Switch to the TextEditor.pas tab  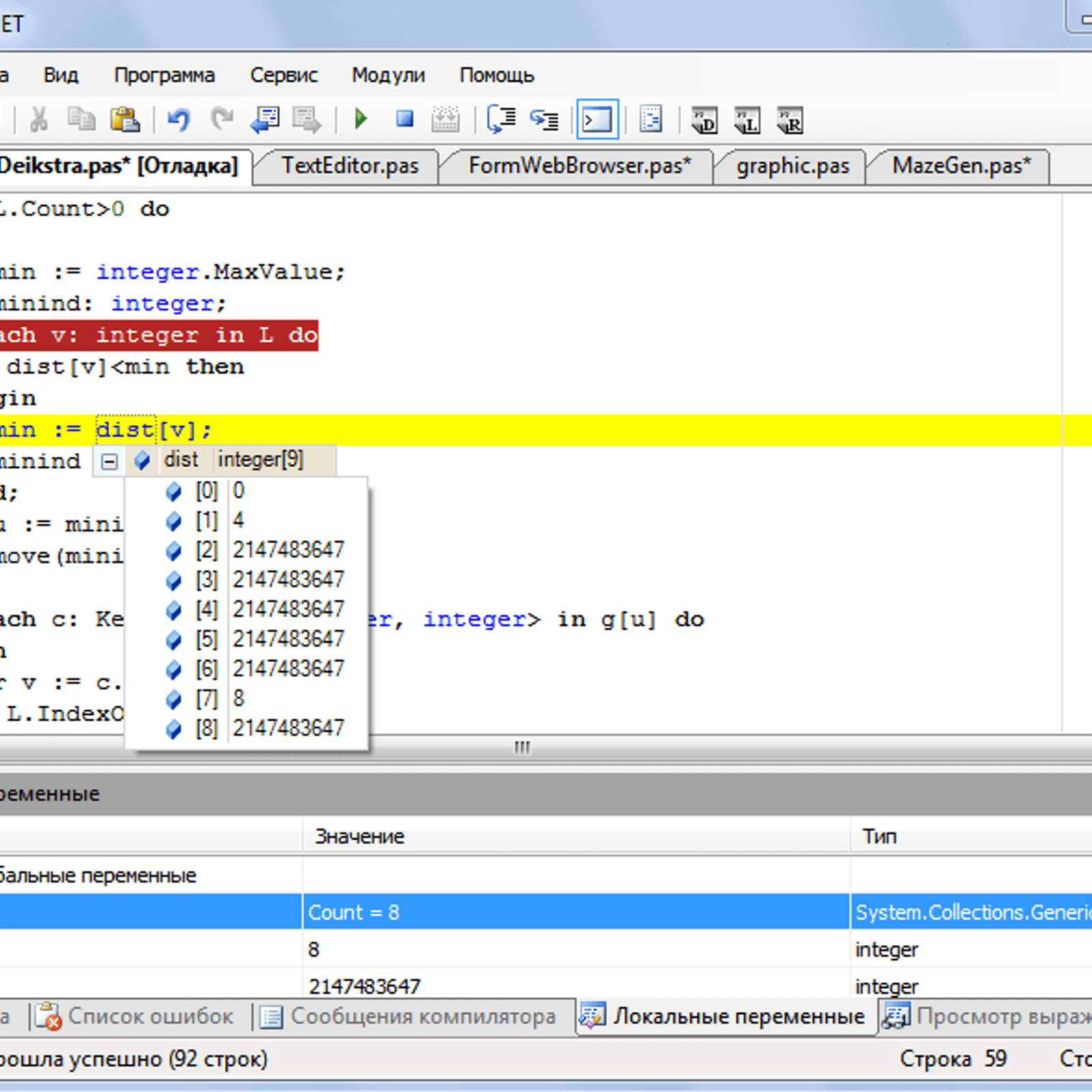point(350,166)
